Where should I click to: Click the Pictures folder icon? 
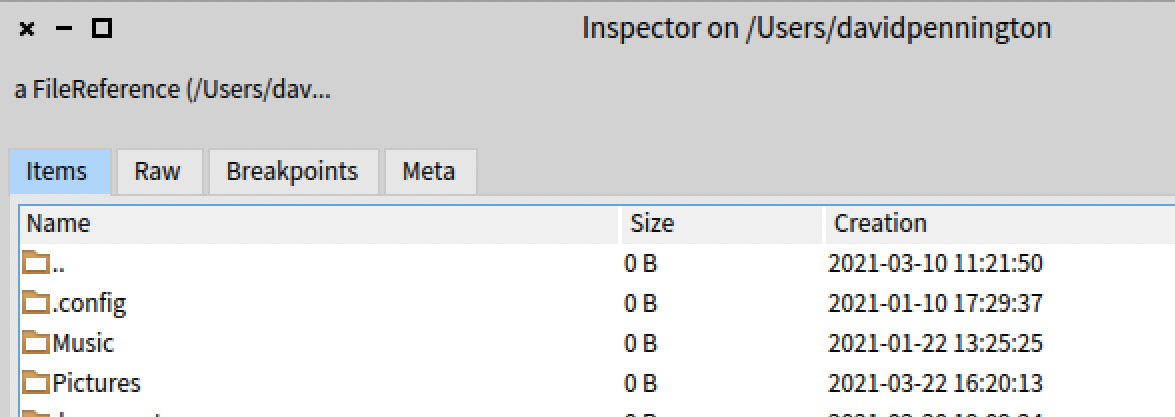point(37,383)
